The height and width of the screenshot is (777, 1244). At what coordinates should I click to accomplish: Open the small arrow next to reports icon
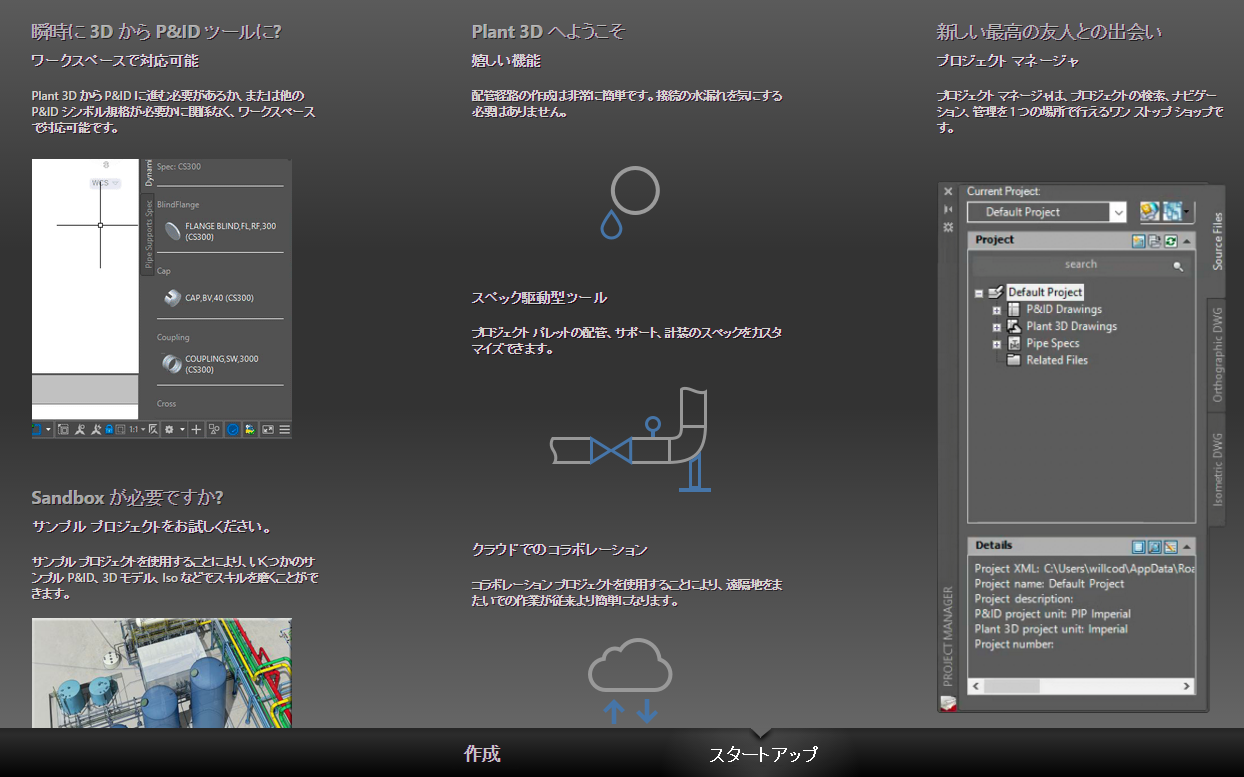(x=1186, y=211)
